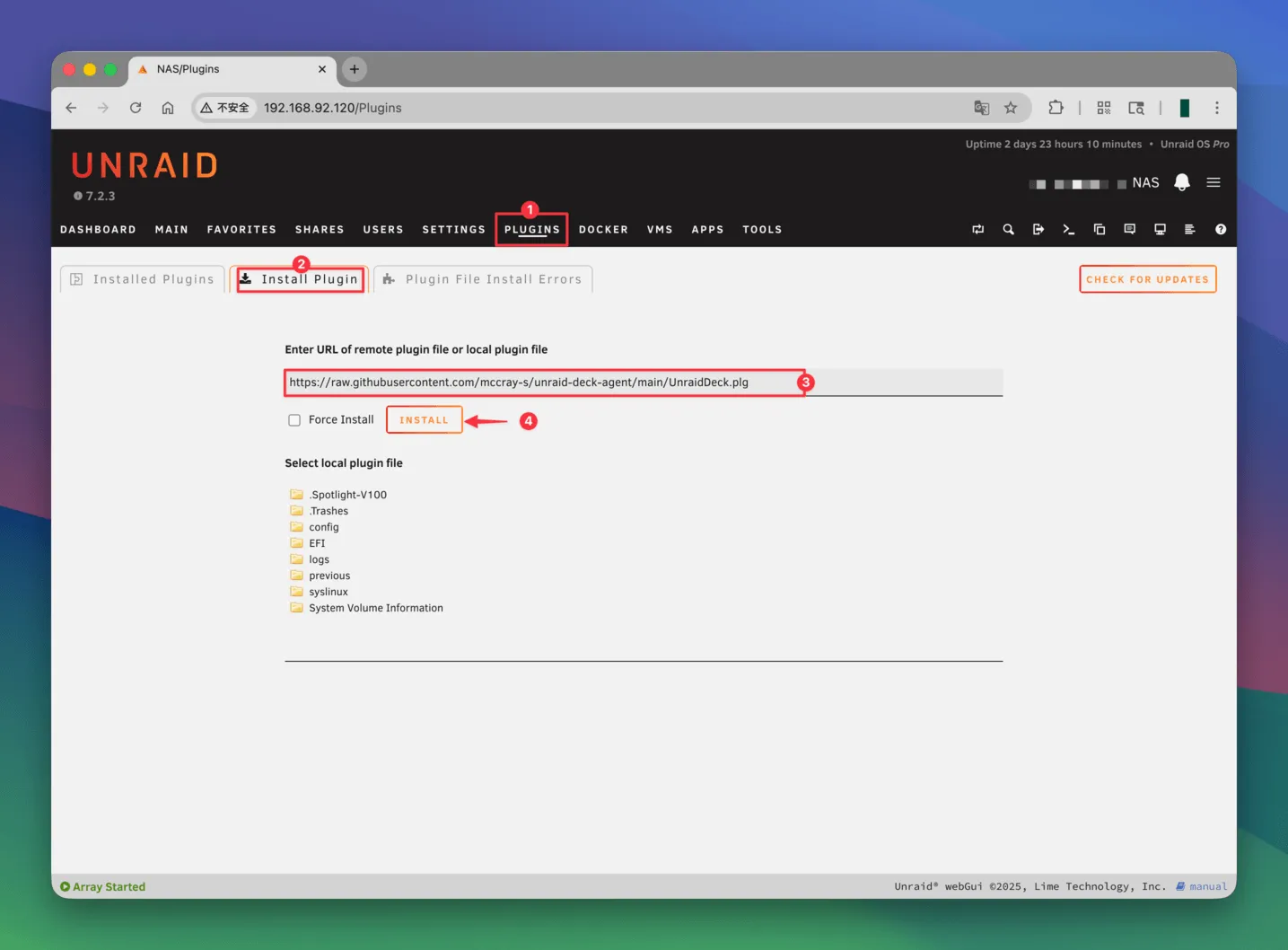The image size is (1288, 950).
Task: Expand the logs folder
Action: [310, 559]
